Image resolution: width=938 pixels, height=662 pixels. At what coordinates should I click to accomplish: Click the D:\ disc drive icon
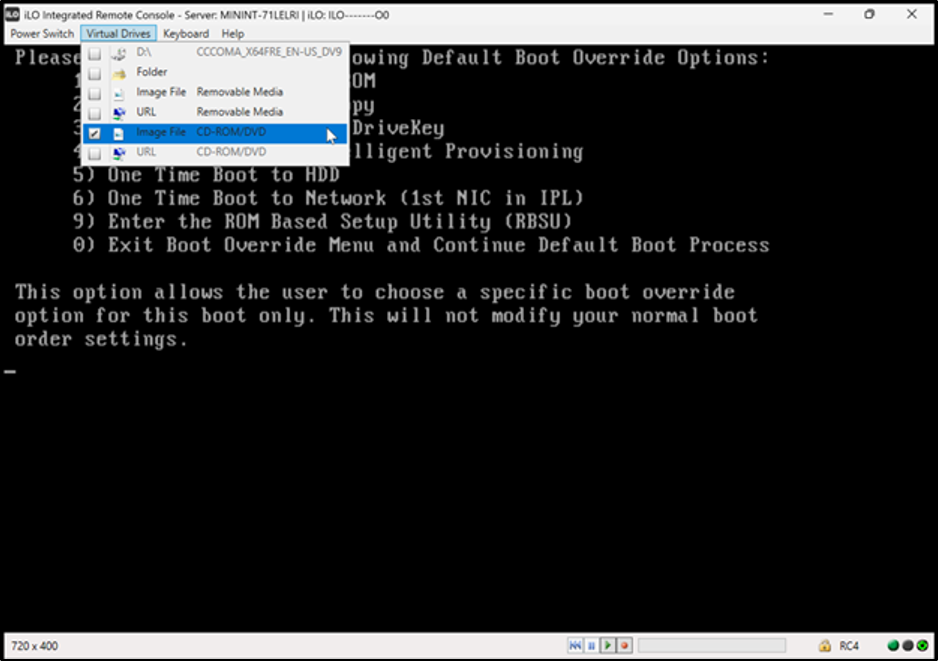(x=119, y=54)
